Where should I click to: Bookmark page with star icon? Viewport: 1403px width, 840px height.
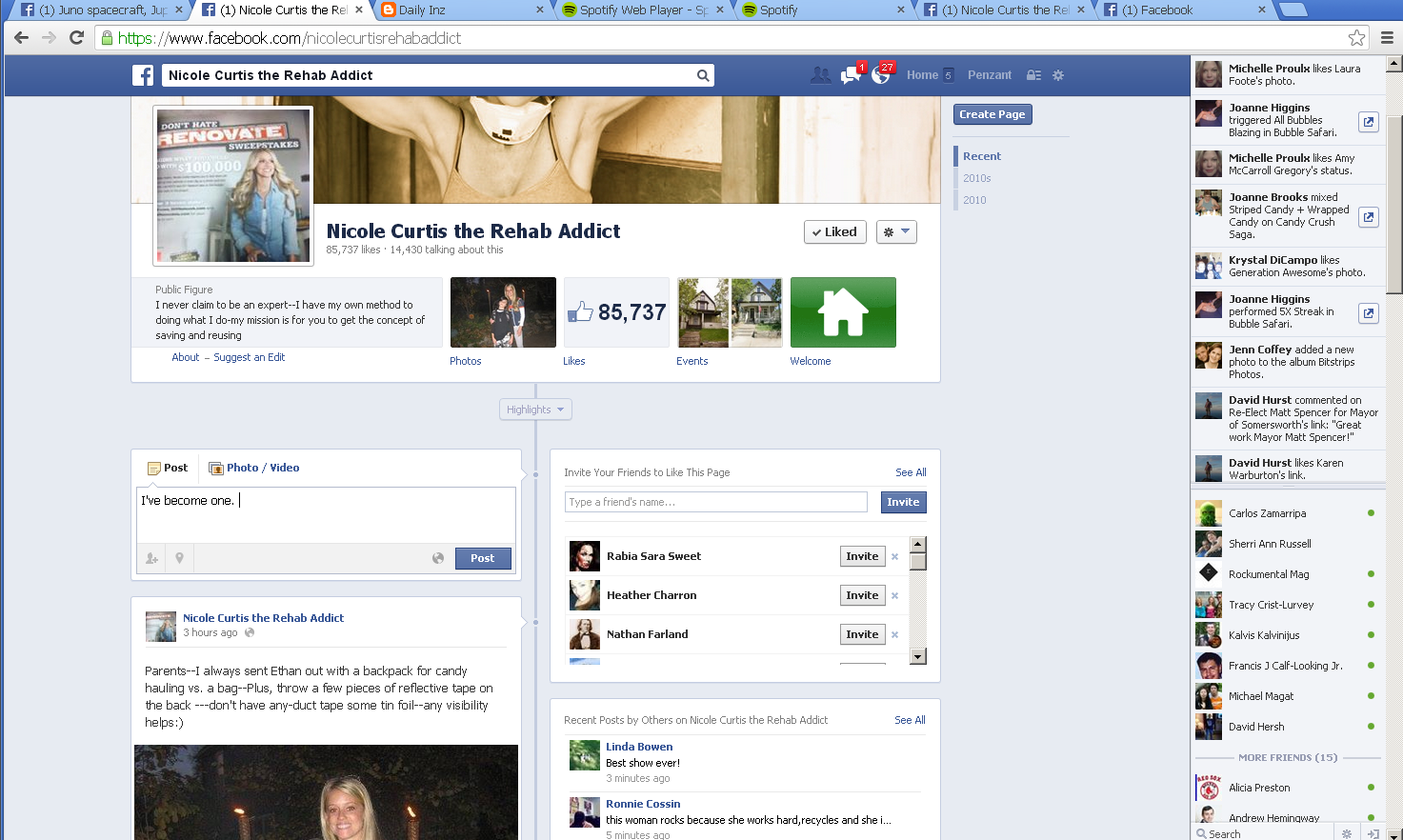[1356, 38]
